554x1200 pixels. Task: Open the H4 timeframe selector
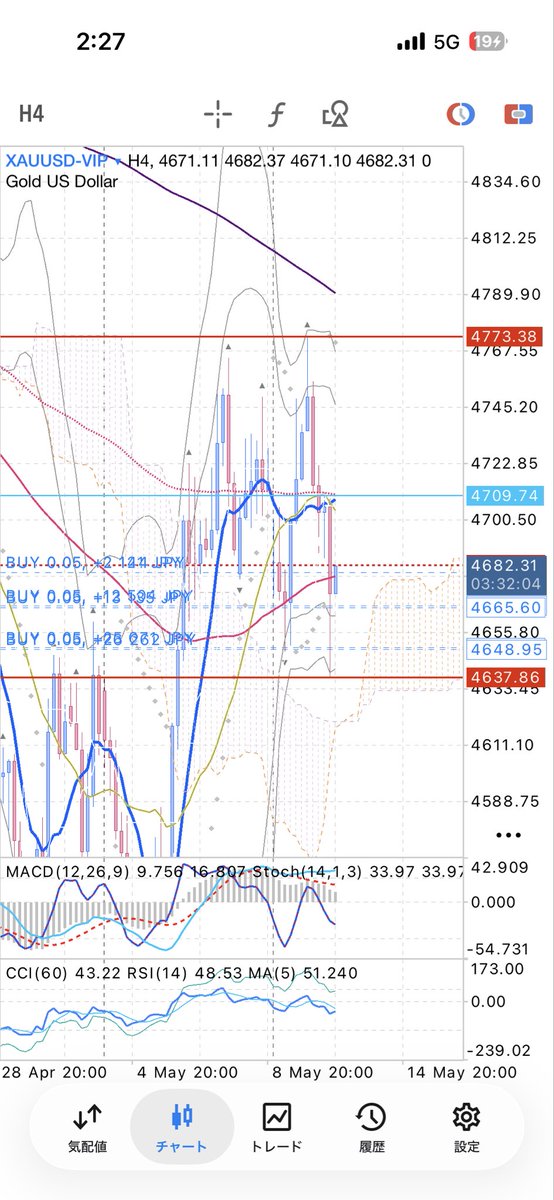click(x=32, y=116)
